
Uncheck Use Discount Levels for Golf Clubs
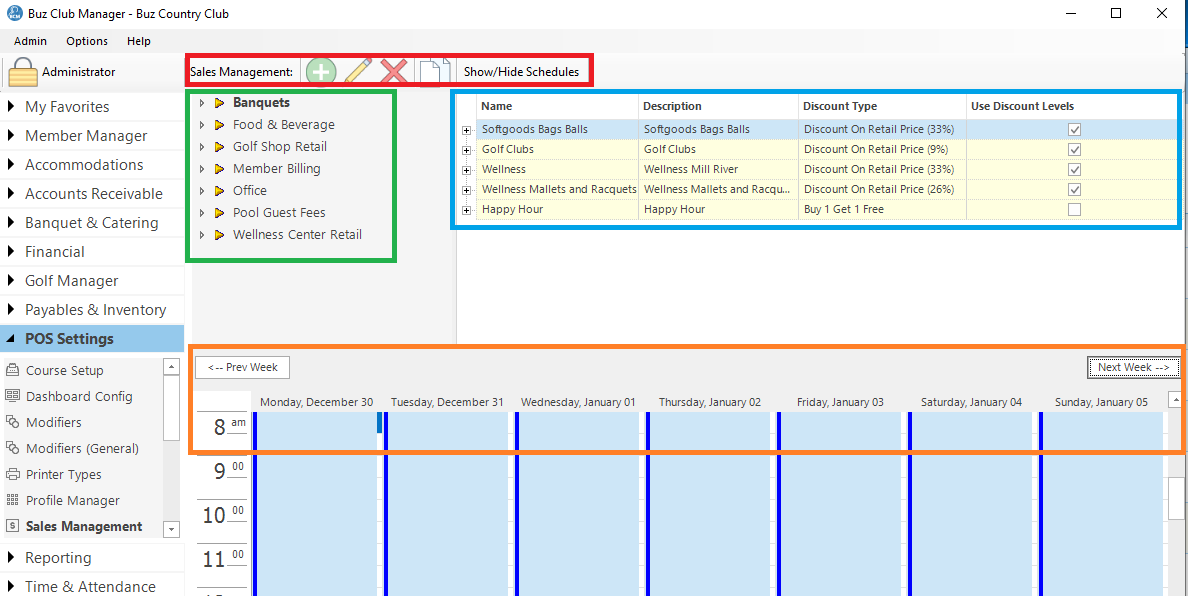click(x=1074, y=149)
